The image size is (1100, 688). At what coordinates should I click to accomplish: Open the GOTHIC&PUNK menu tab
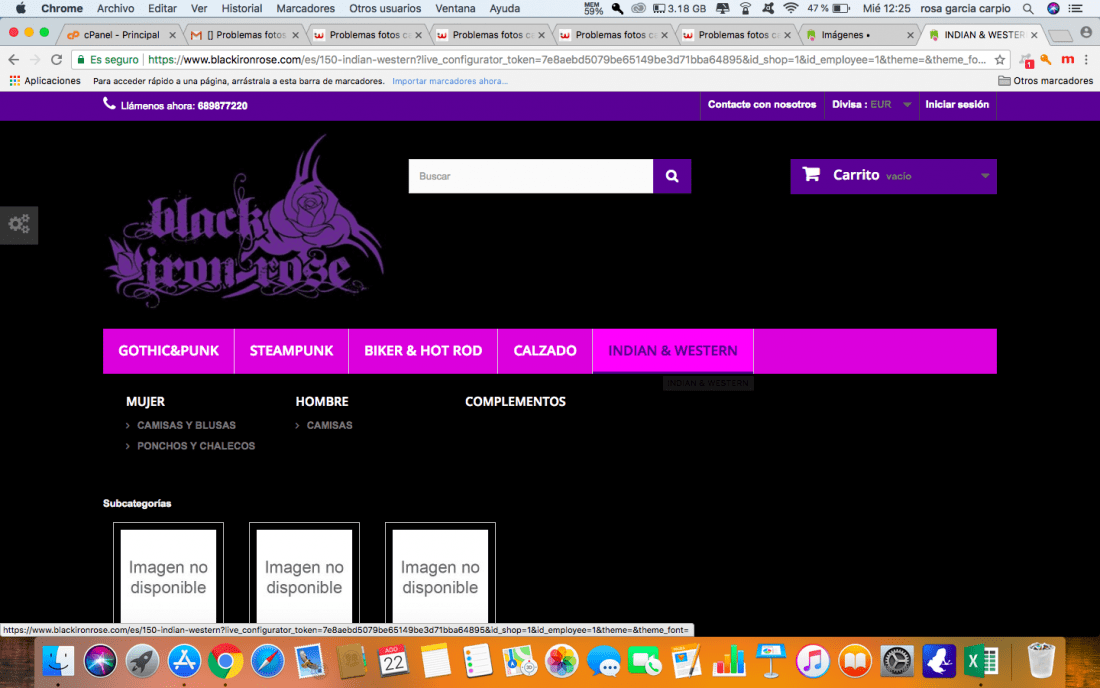[x=168, y=351]
